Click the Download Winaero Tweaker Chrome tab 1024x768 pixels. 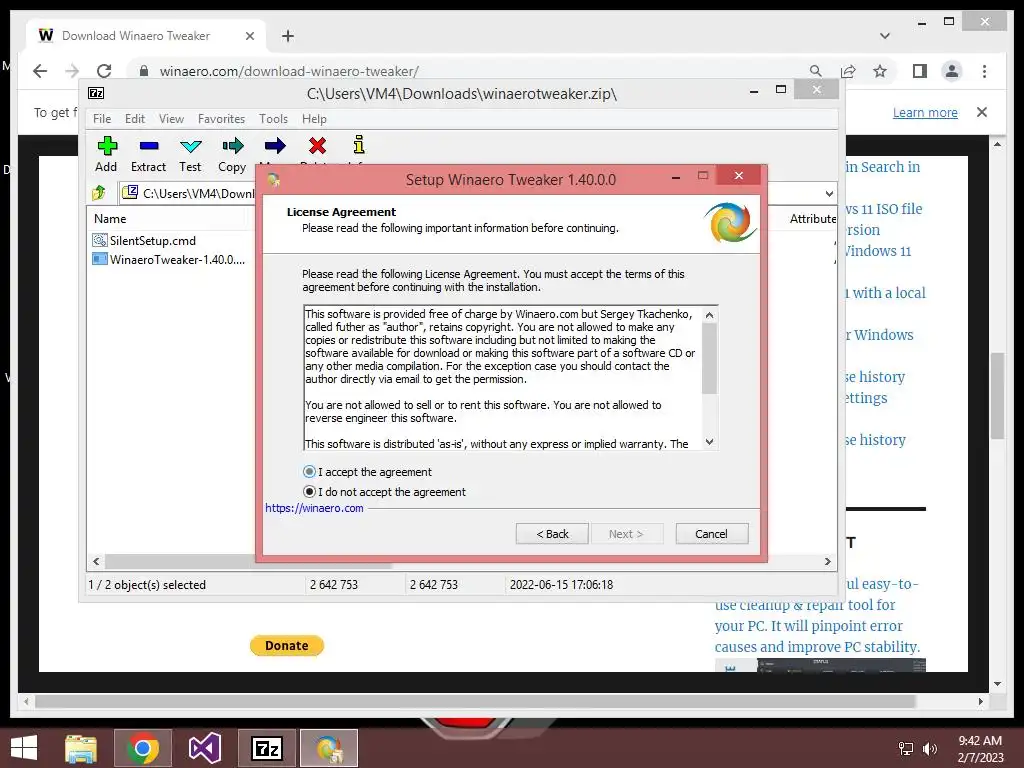tap(136, 36)
